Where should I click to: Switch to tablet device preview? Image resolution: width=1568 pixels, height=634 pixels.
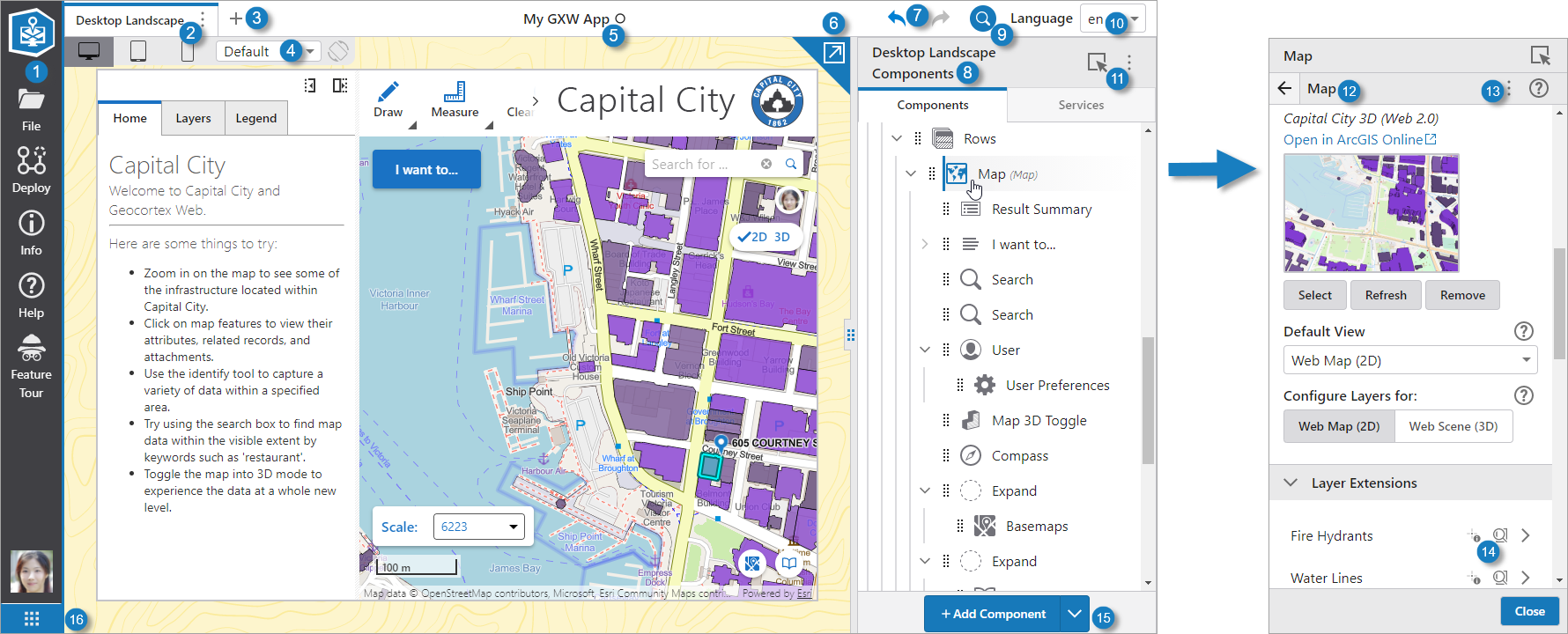pos(138,51)
